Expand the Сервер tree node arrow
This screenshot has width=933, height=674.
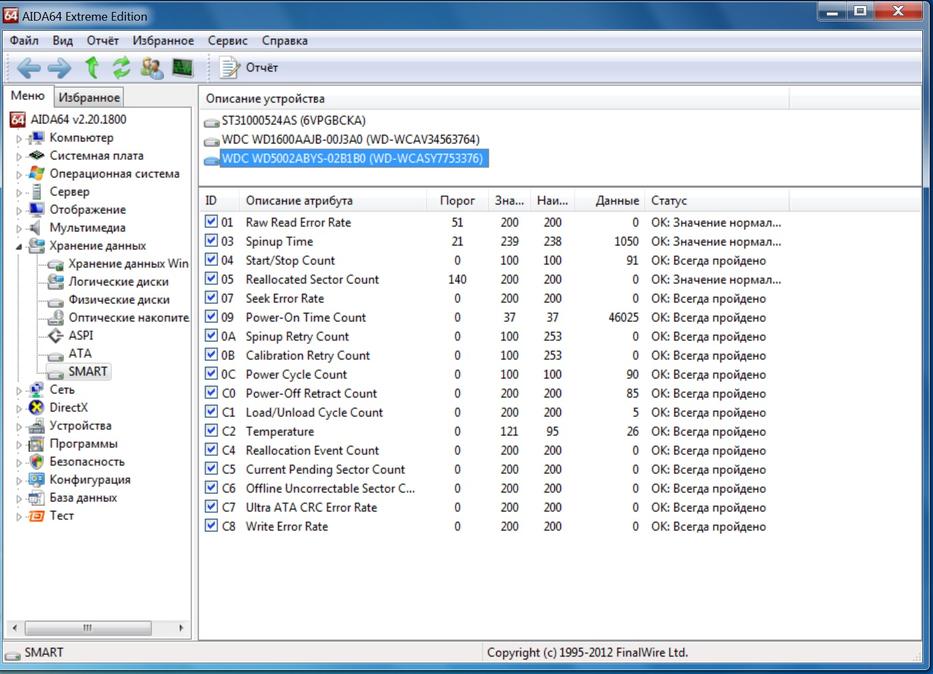[x=19, y=192]
